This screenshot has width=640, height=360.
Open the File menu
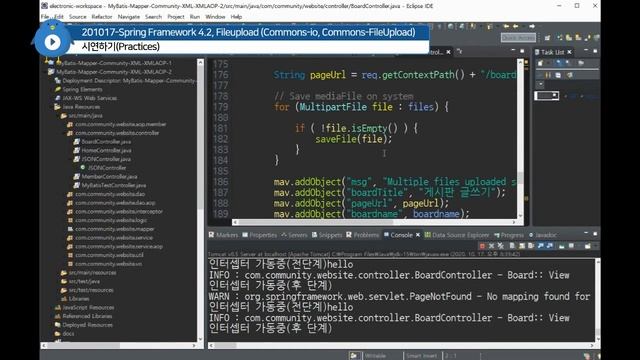(x=45, y=17)
